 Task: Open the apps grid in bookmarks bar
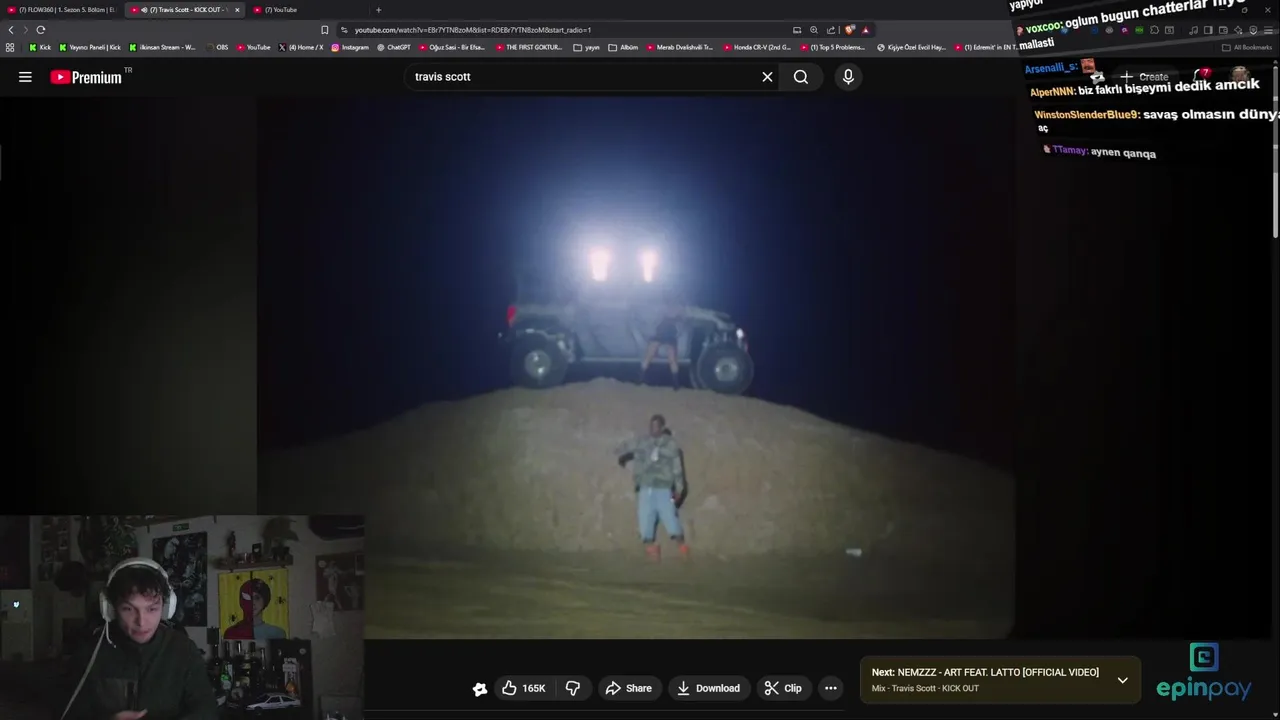tap(10, 47)
